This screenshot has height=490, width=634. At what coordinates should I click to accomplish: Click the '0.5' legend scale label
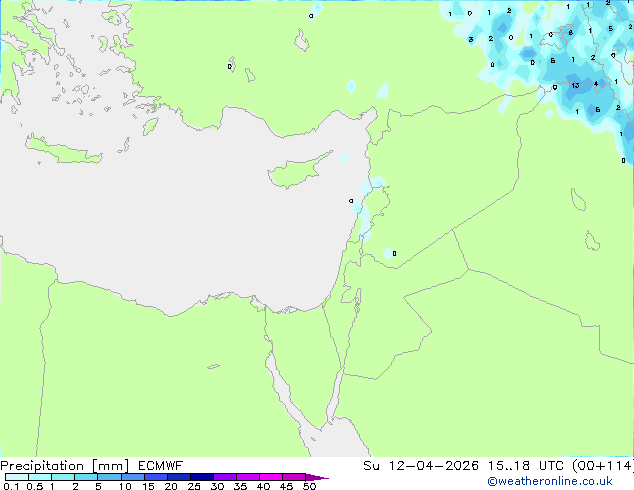tap(35, 486)
